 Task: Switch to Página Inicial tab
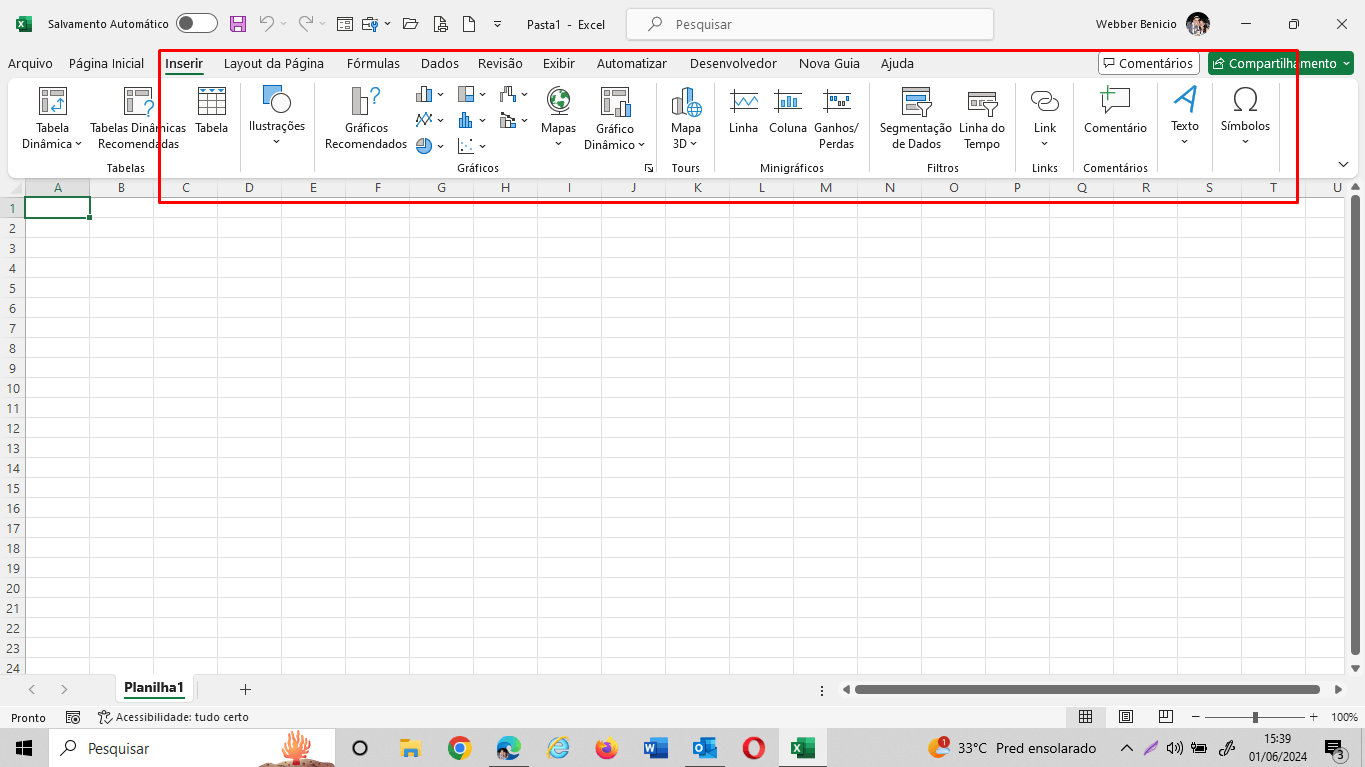click(106, 63)
